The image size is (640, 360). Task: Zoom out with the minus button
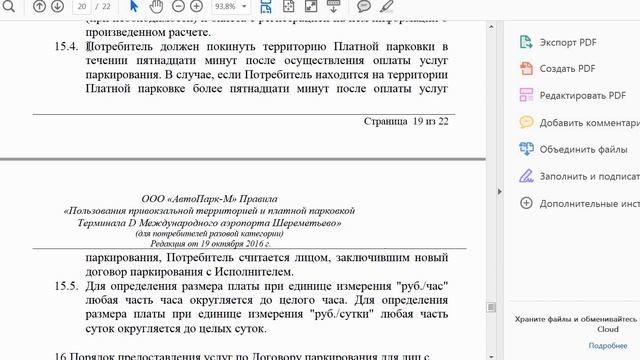178,6
